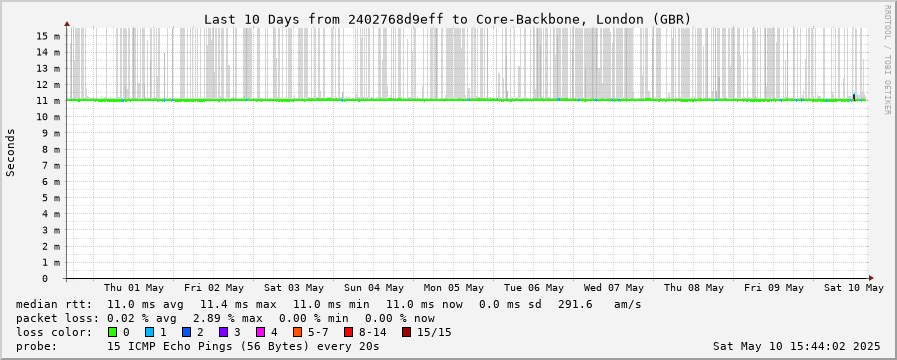Screen dimensions: 897x360
Task: Click the '9 m' y-axis tick label
Action: pyautogui.click(x=51, y=133)
